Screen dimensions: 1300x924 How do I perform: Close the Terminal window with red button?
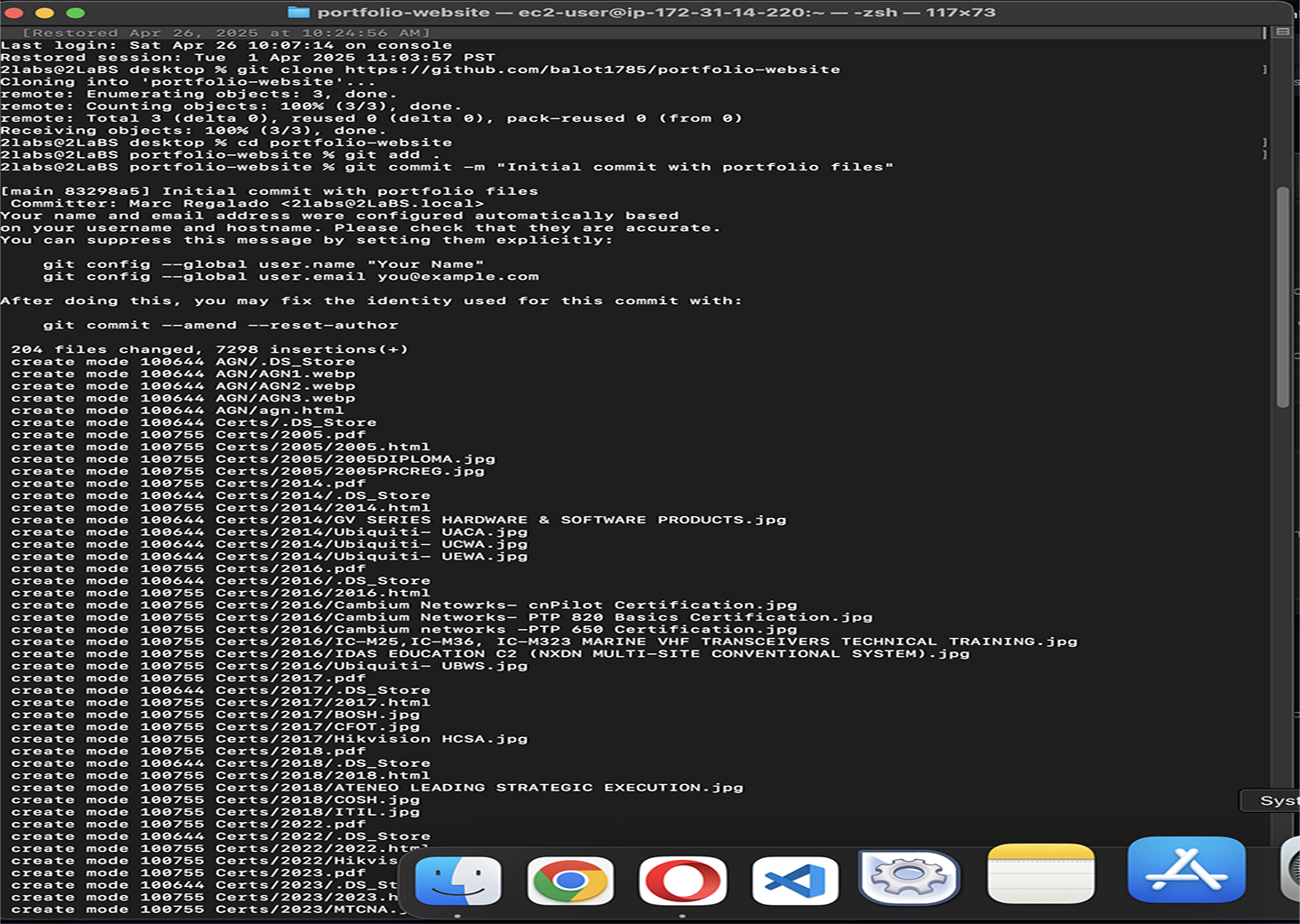(14, 13)
